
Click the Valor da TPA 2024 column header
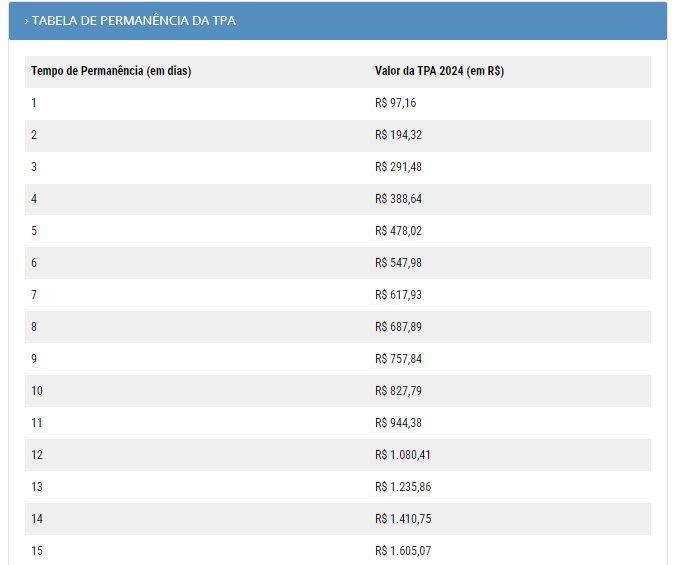[439, 71]
